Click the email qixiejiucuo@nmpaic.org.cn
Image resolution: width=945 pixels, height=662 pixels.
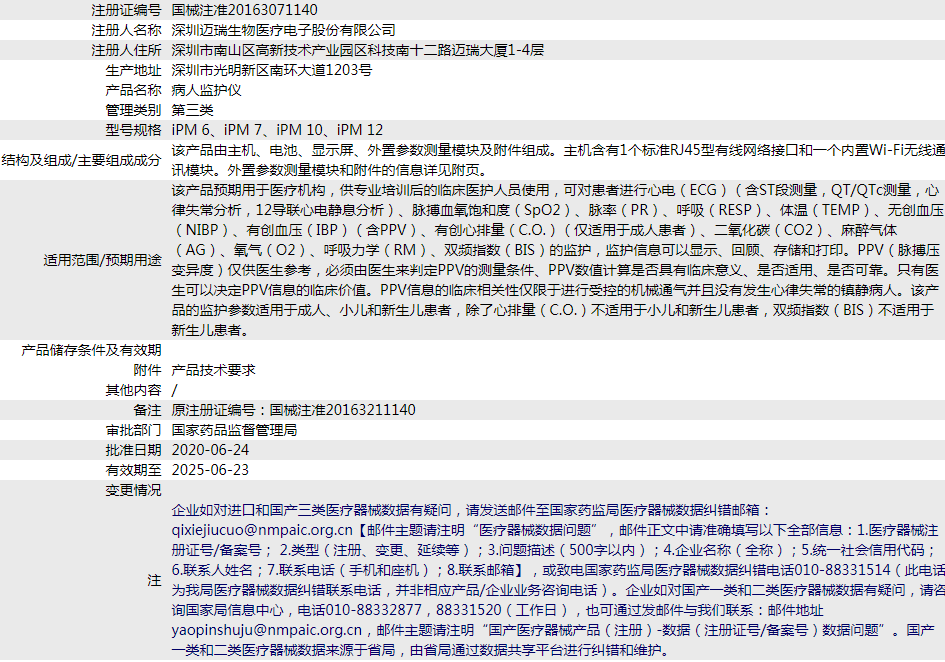[x=262, y=530]
